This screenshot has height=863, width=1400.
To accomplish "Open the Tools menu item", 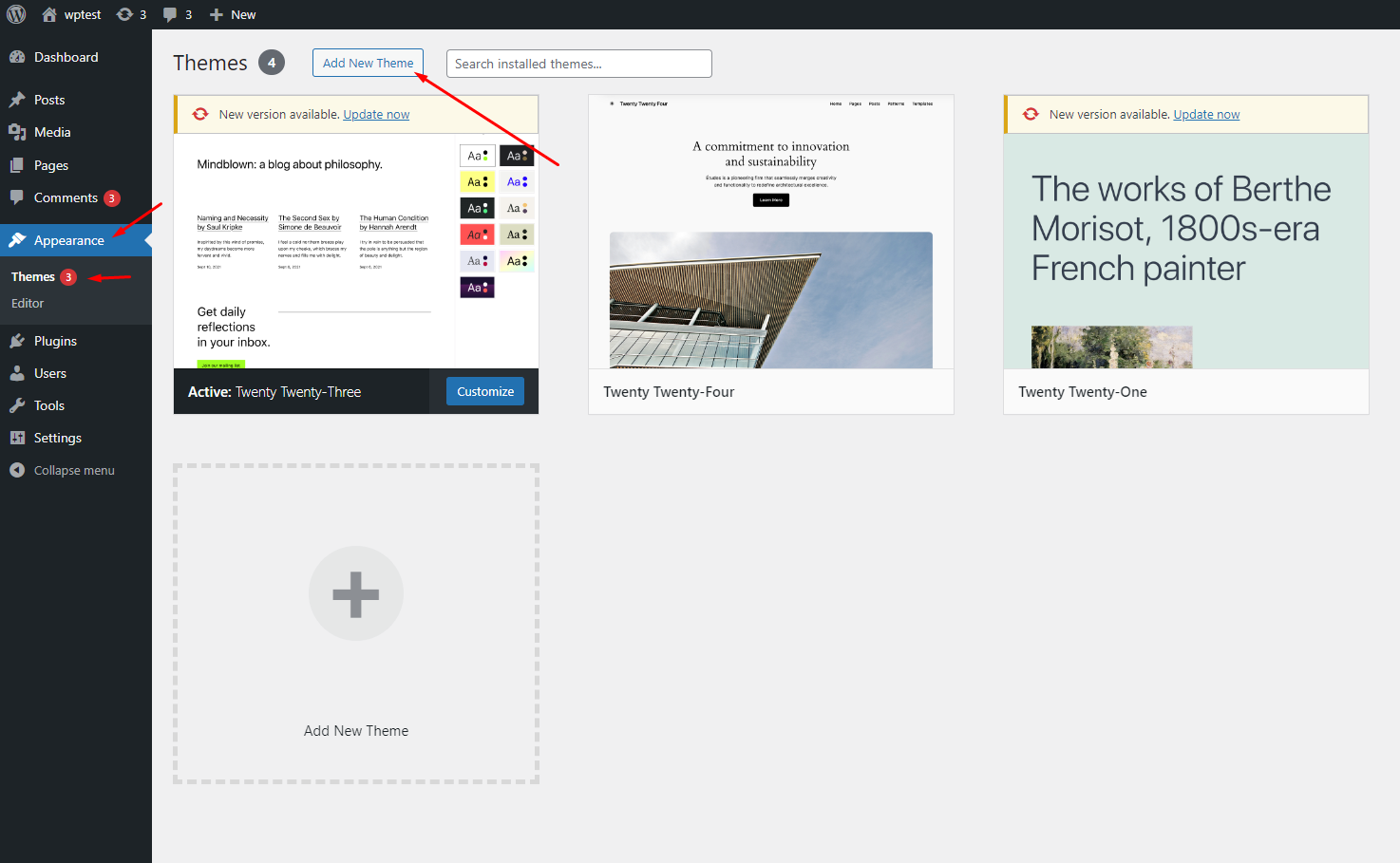I will click(48, 405).
